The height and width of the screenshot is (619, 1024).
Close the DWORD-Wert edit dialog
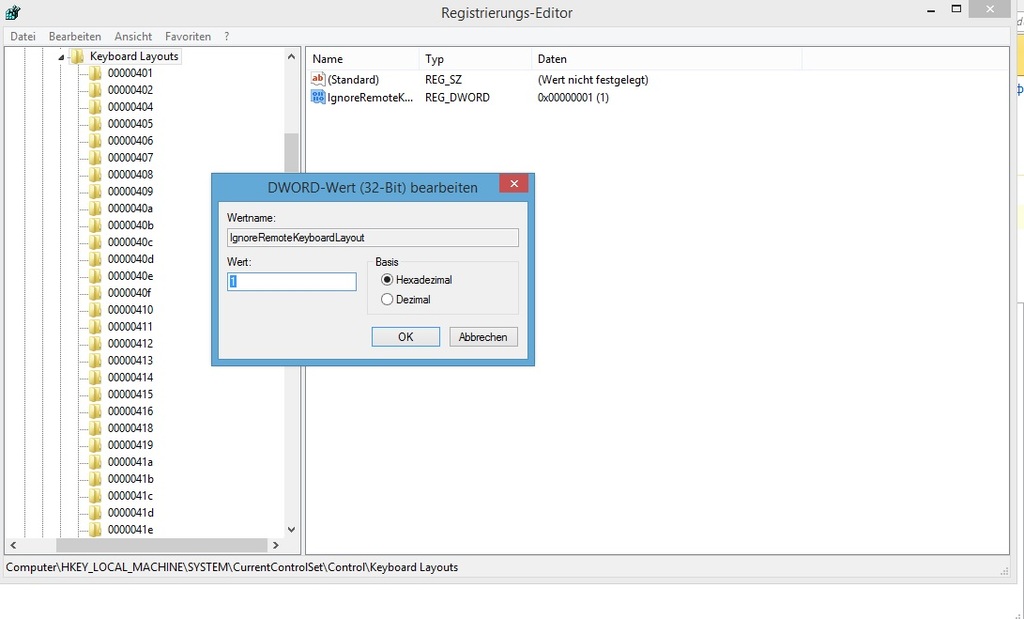513,184
